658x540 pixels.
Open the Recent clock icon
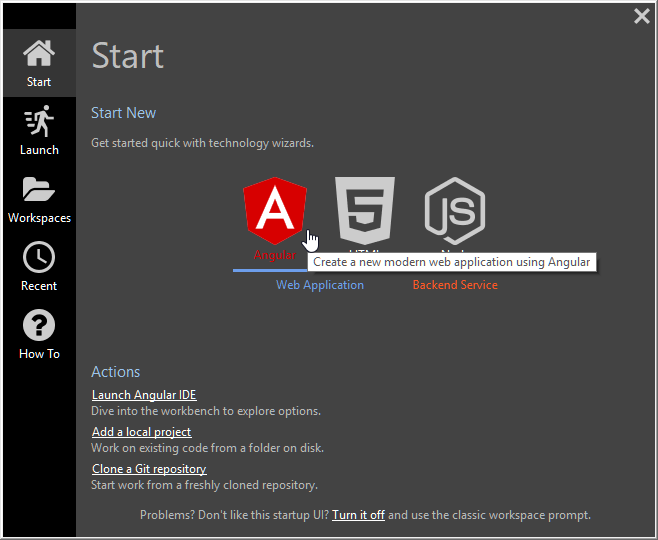[x=39, y=257]
